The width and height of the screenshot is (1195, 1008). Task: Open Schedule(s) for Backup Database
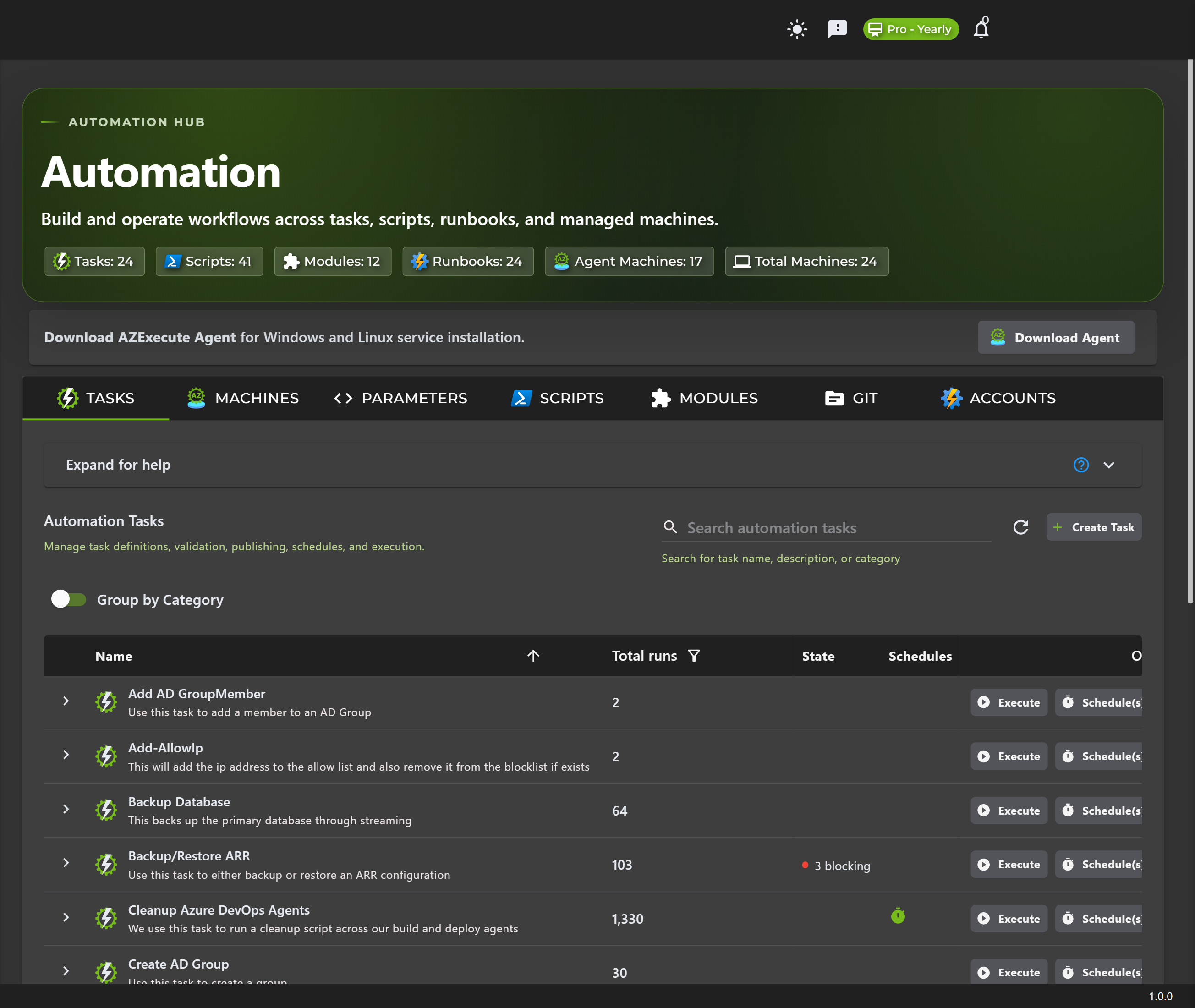1098,811
